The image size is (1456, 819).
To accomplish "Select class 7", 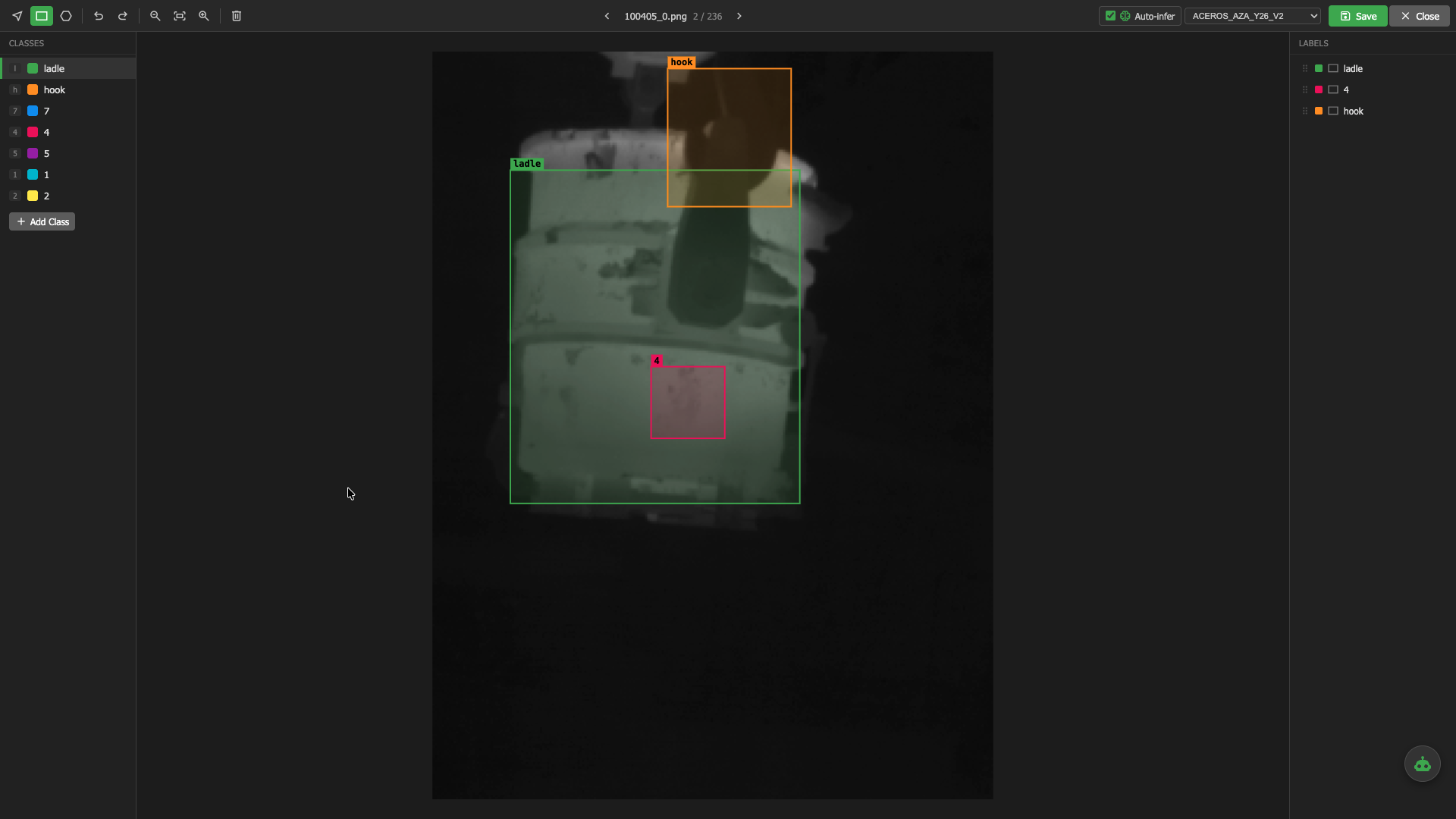I will (68, 111).
